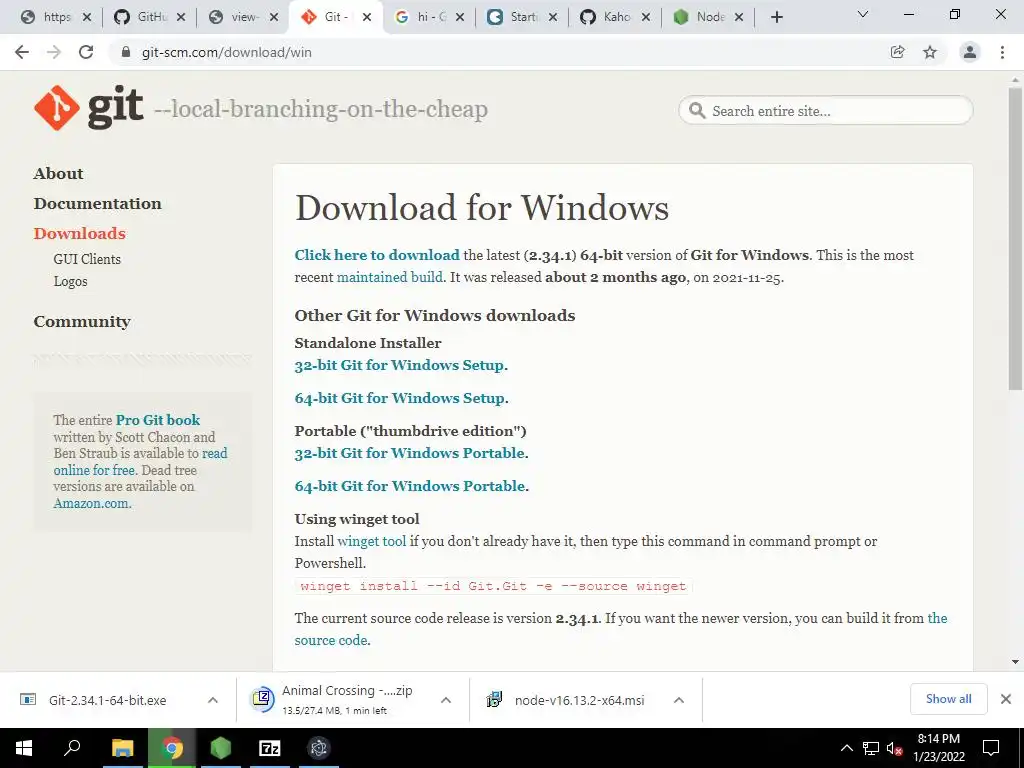Screen dimensions: 1024x768
Task: Click the share page icon in address bar
Action: [897, 52]
